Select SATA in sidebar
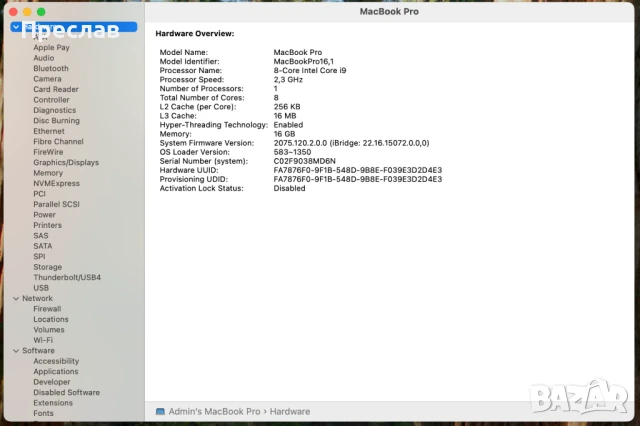The image size is (640, 426). pyautogui.click(x=43, y=246)
